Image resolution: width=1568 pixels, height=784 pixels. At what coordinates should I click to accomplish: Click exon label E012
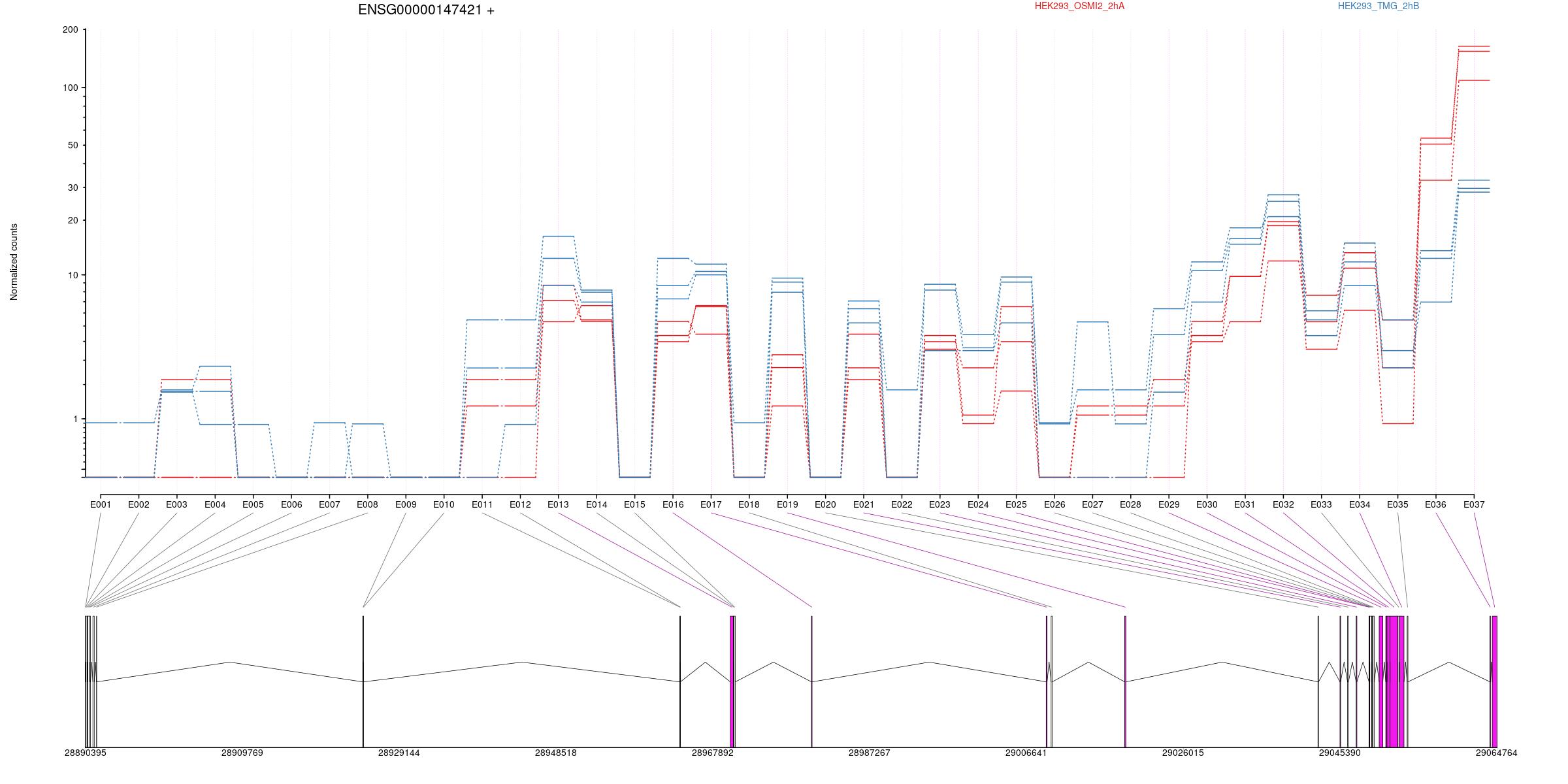click(520, 504)
